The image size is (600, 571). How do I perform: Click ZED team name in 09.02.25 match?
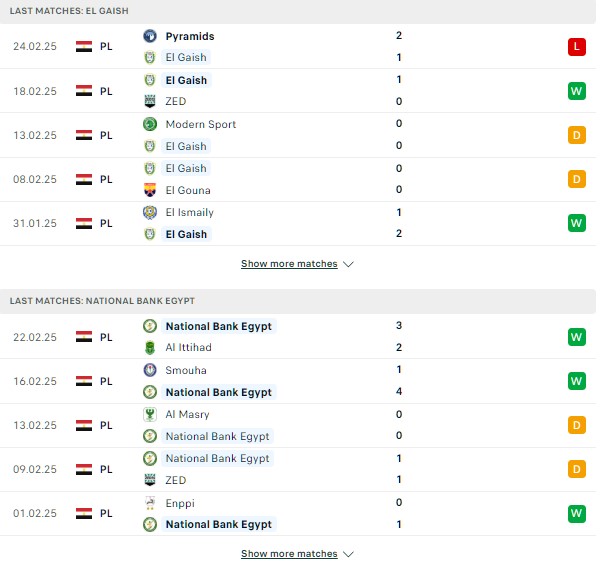click(176, 480)
